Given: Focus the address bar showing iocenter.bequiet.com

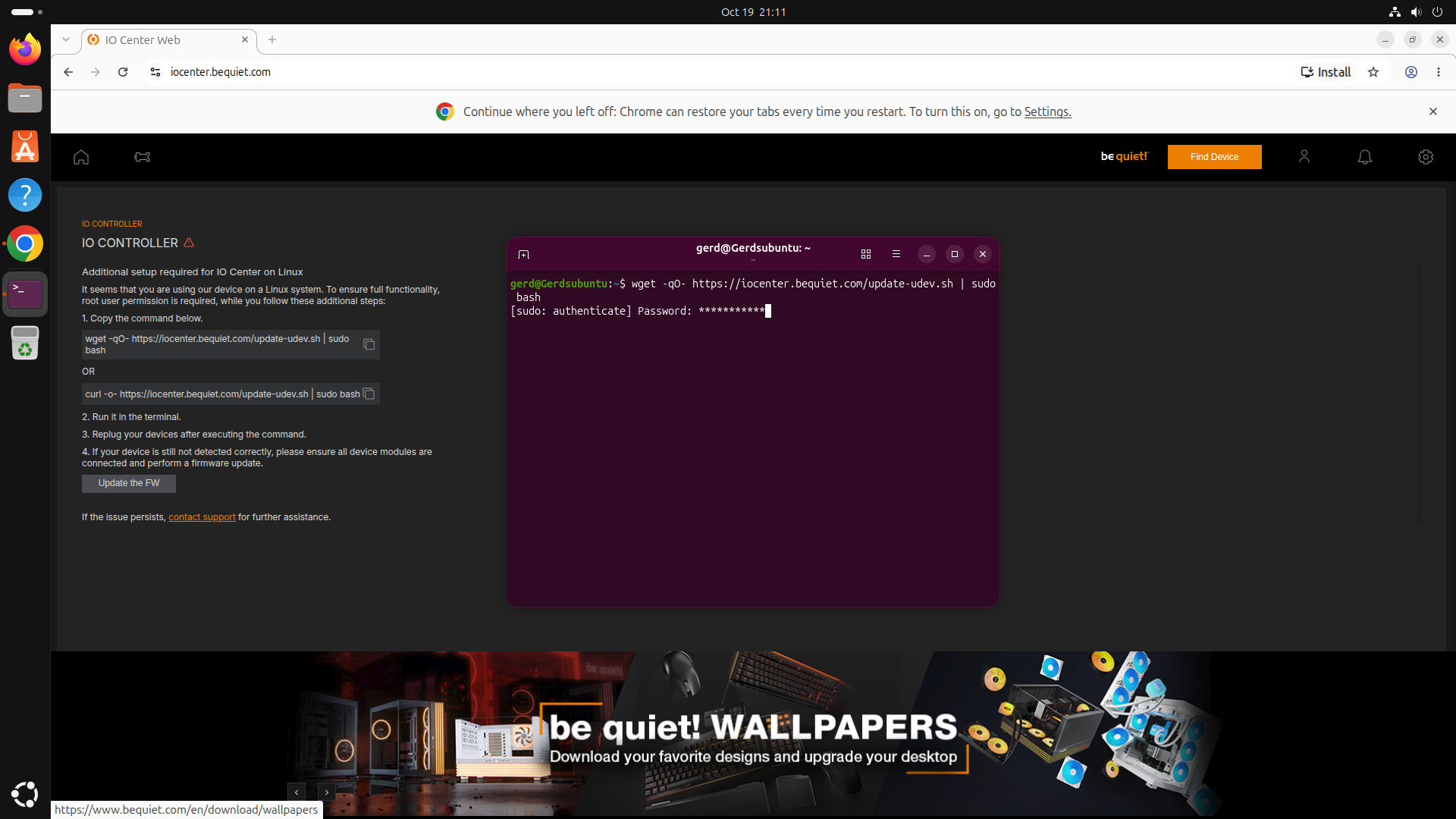Looking at the screenshot, I should (x=720, y=72).
